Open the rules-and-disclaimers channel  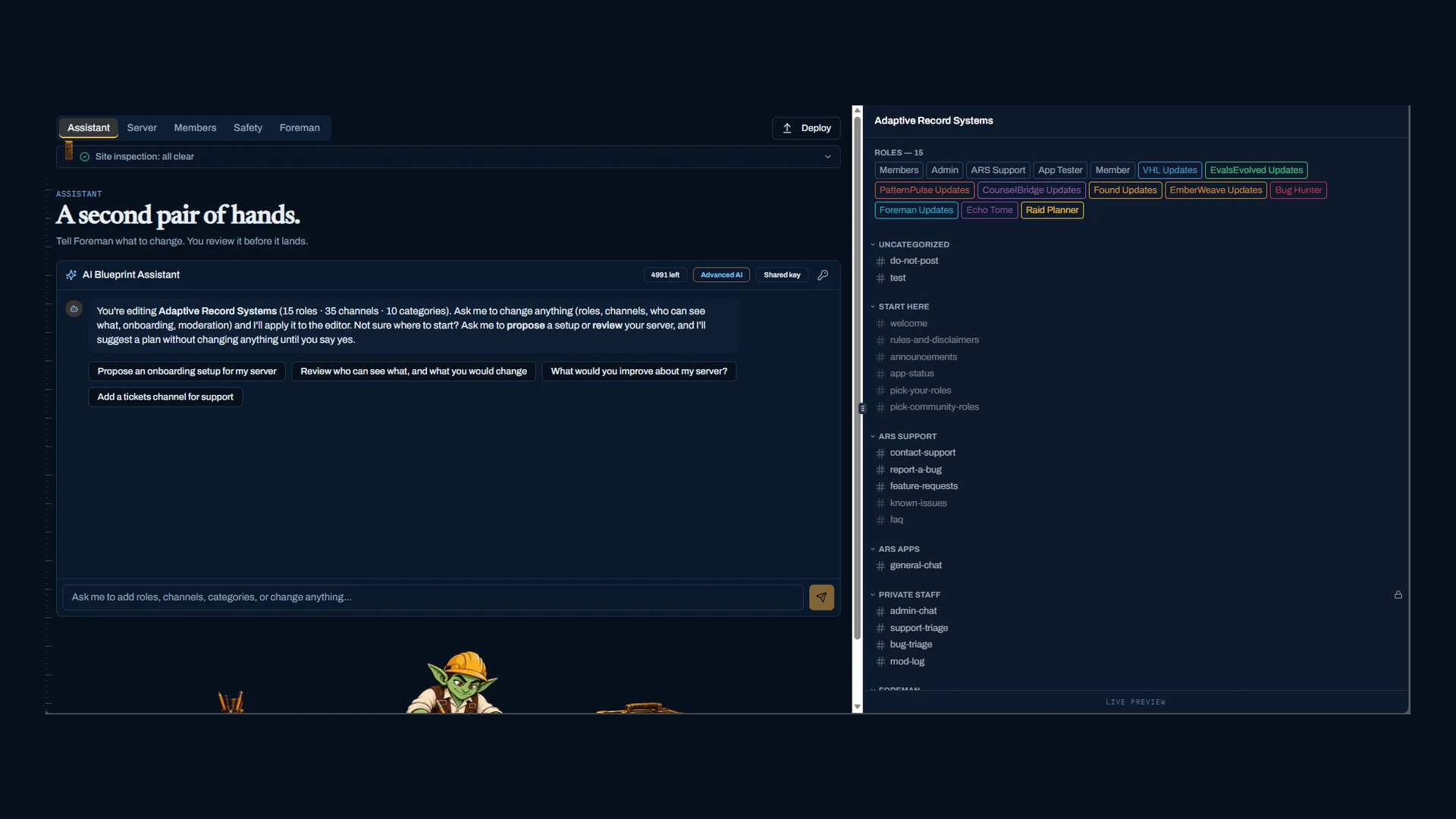tap(934, 340)
